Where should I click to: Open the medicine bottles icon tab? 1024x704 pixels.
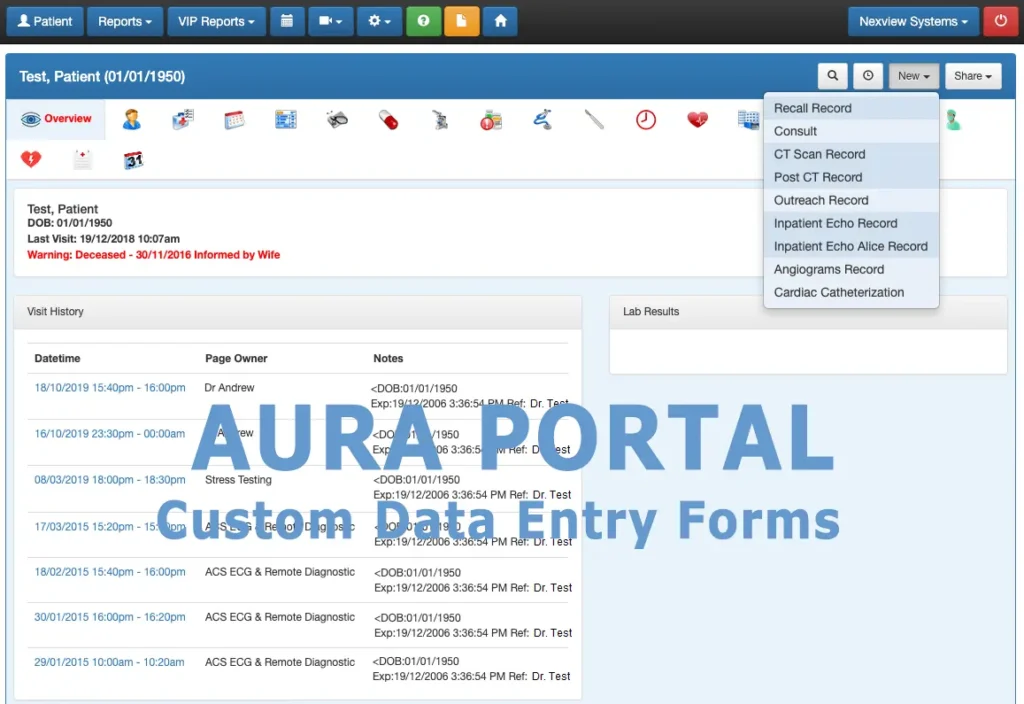491,120
